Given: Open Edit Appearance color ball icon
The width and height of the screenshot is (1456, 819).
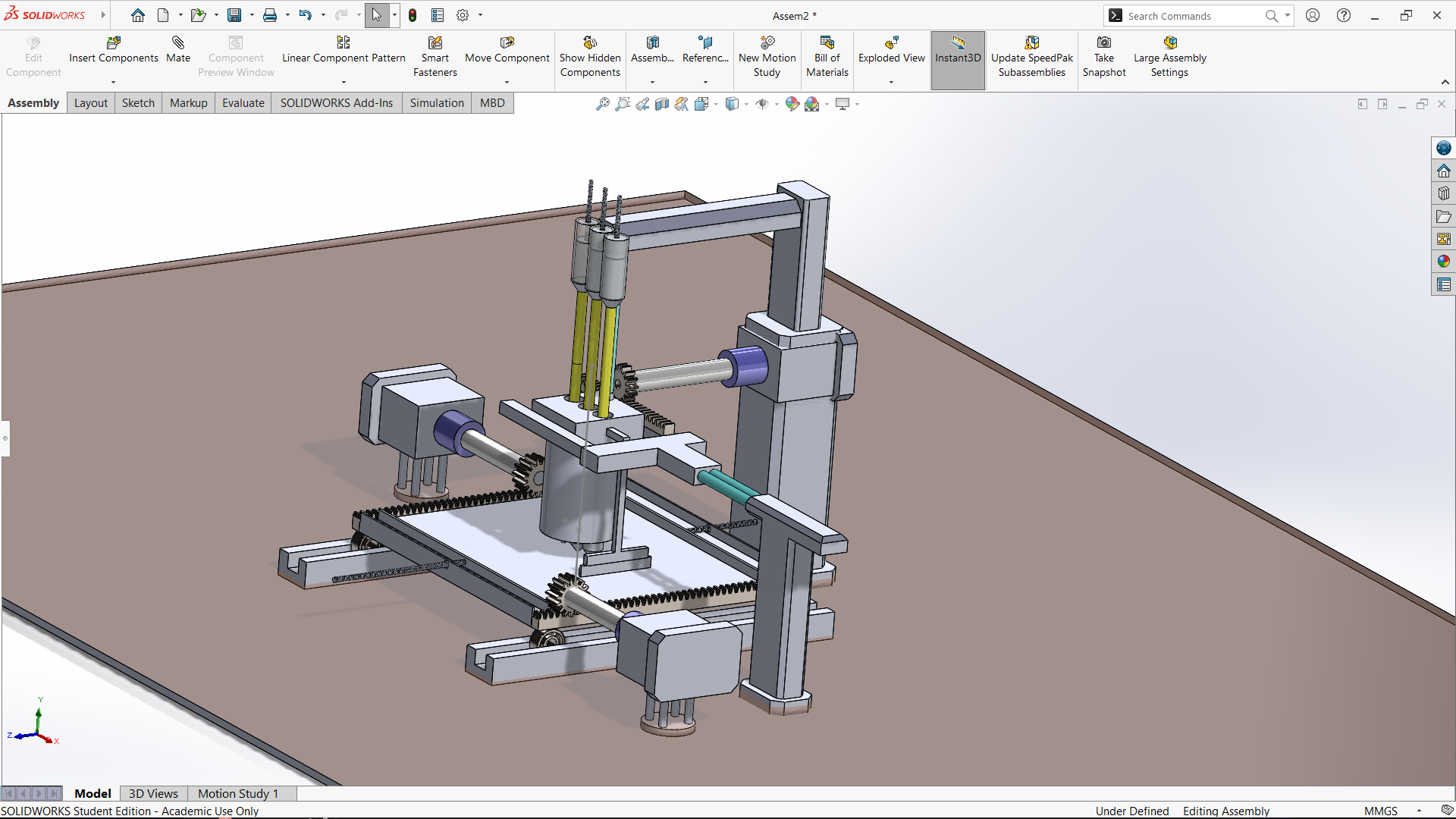Looking at the screenshot, I should pyautogui.click(x=792, y=104).
